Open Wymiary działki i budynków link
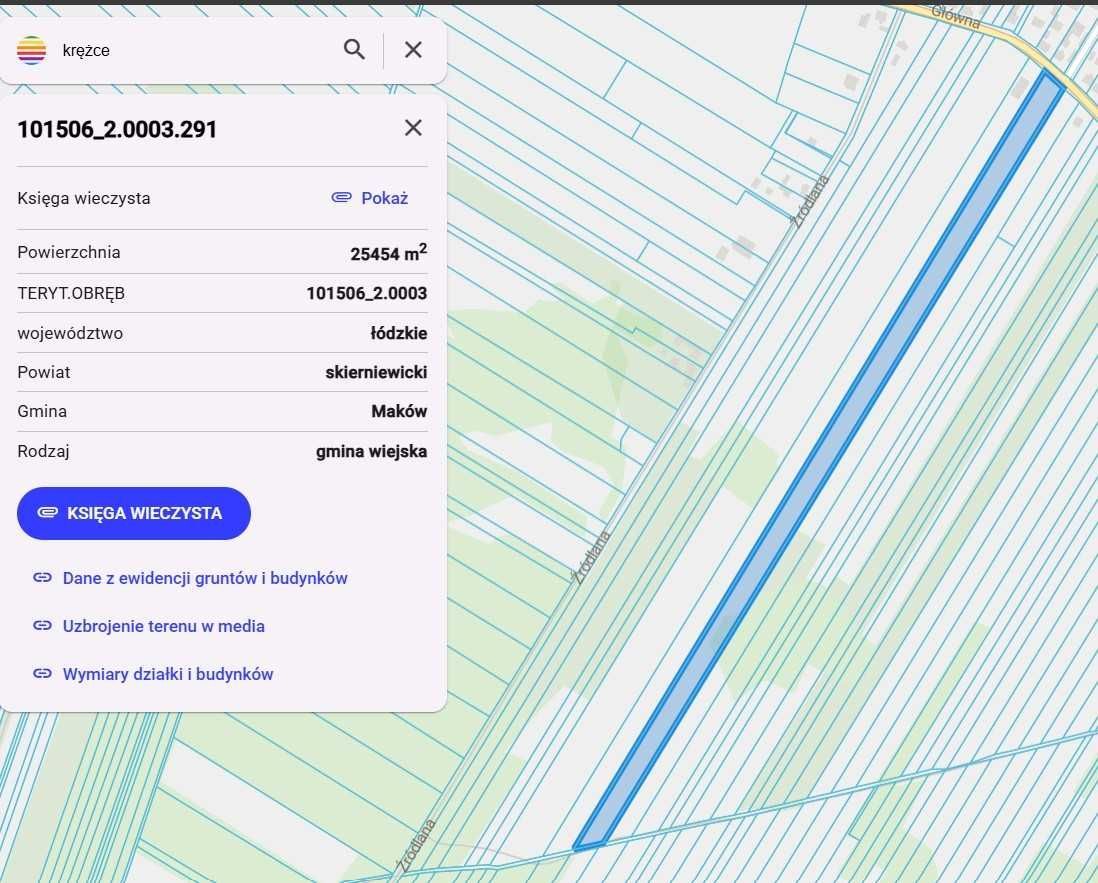1098x883 pixels. pyautogui.click(x=168, y=674)
